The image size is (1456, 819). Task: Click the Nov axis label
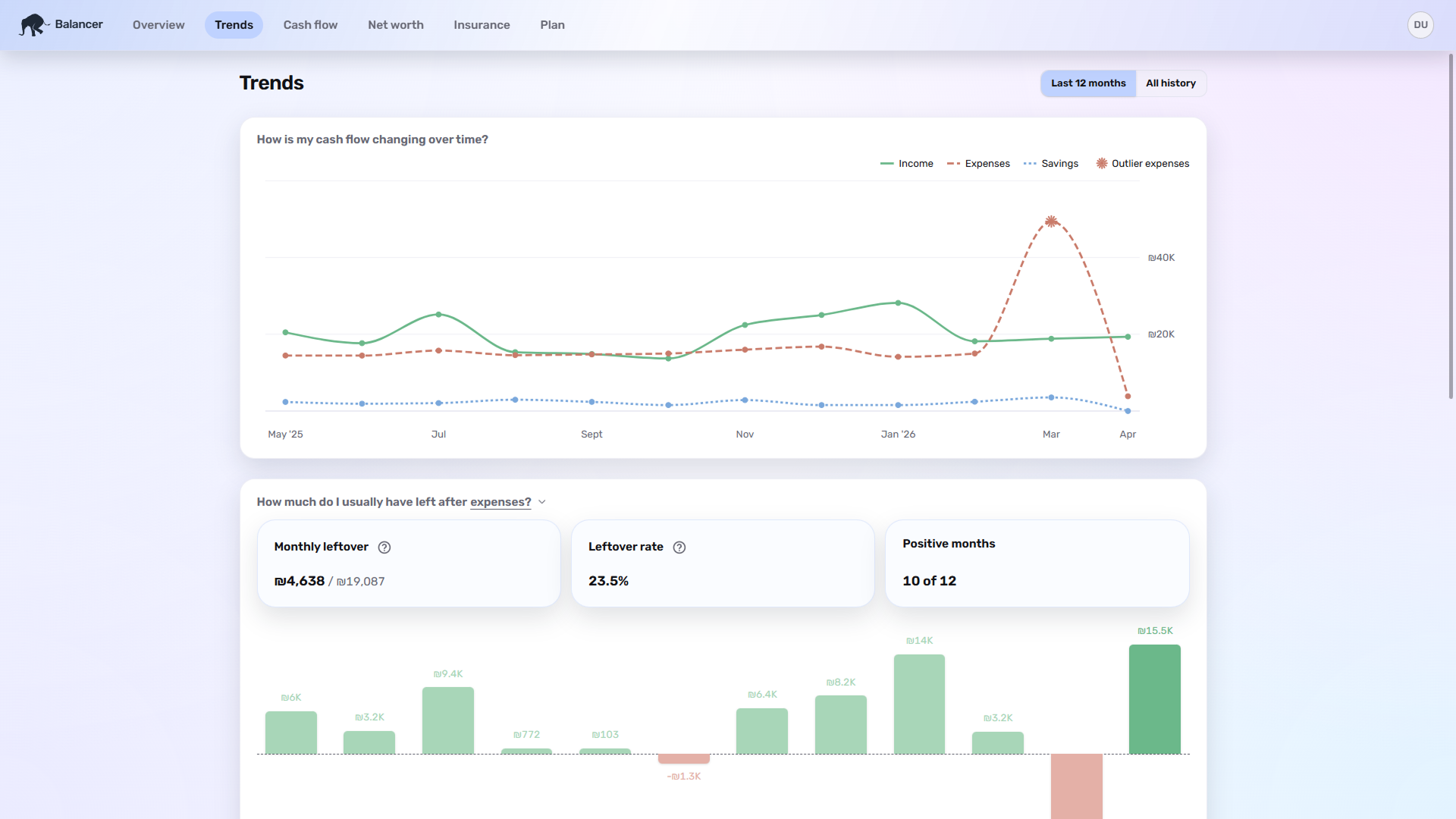[x=745, y=435]
